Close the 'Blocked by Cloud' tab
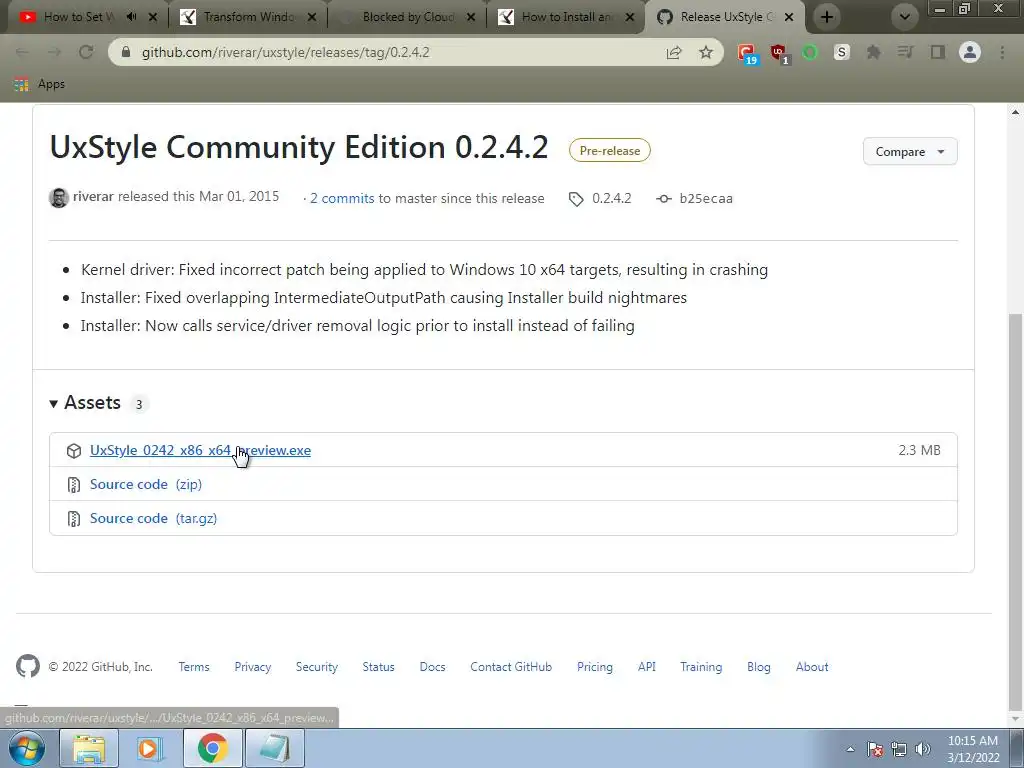The height and width of the screenshot is (768, 1024). [471, 17]
